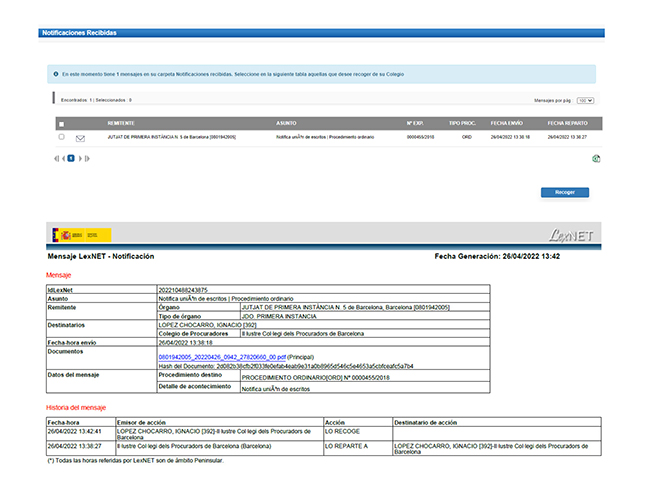Click the Recoger button
The height and width of the screenshot is (500, 657).
[x=565, y=192]
